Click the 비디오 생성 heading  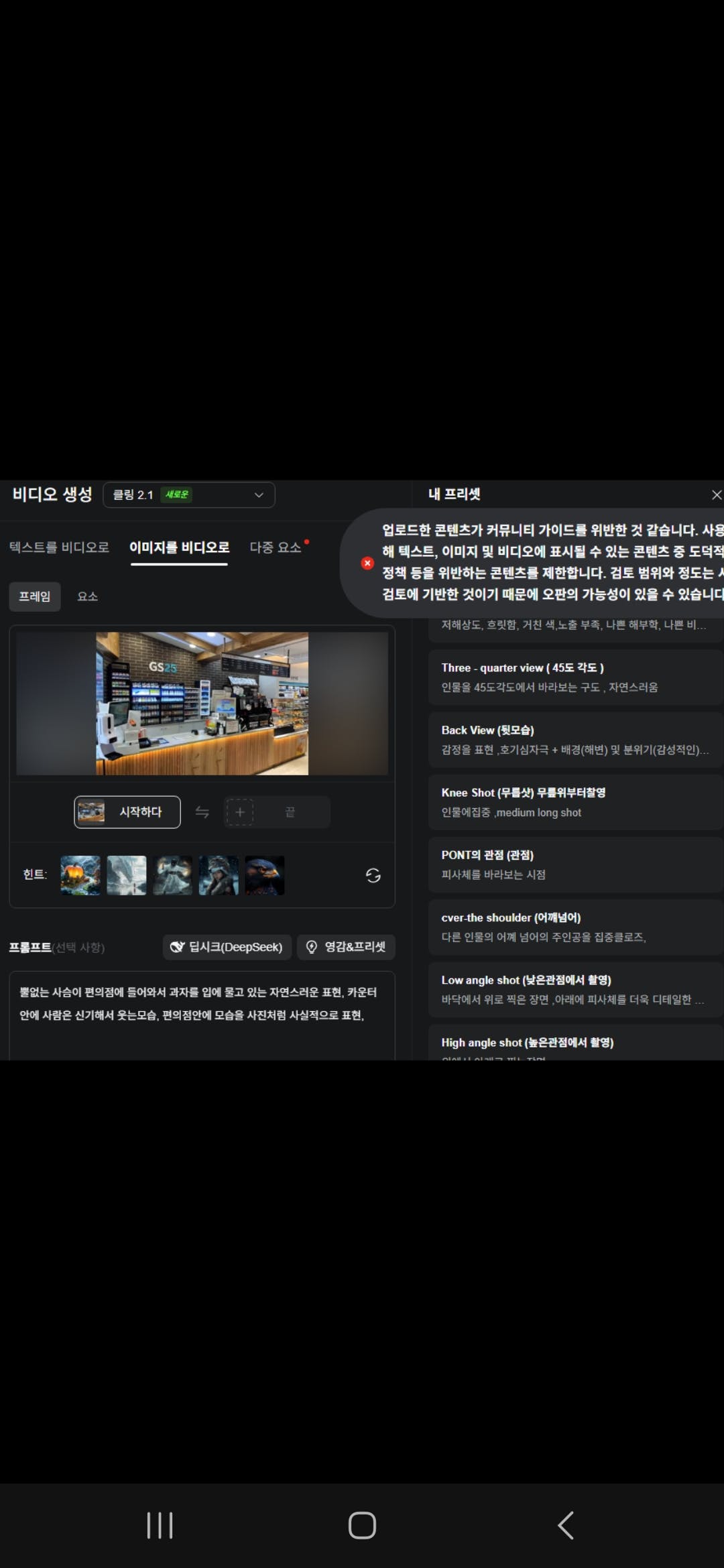[x=52, y=495]
